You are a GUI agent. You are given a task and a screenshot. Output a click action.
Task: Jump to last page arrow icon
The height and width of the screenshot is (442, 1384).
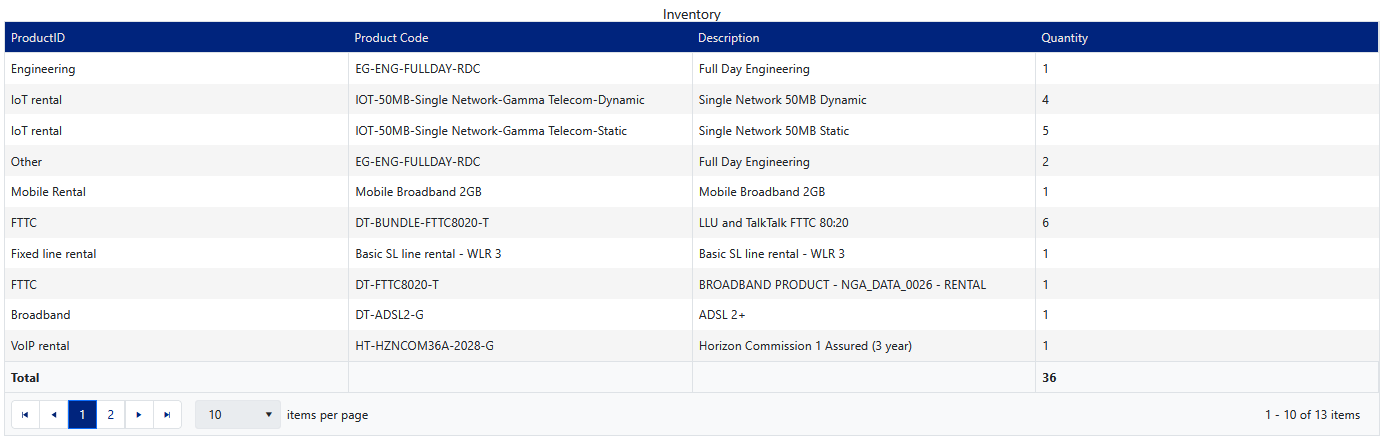(x=167, y=415)
